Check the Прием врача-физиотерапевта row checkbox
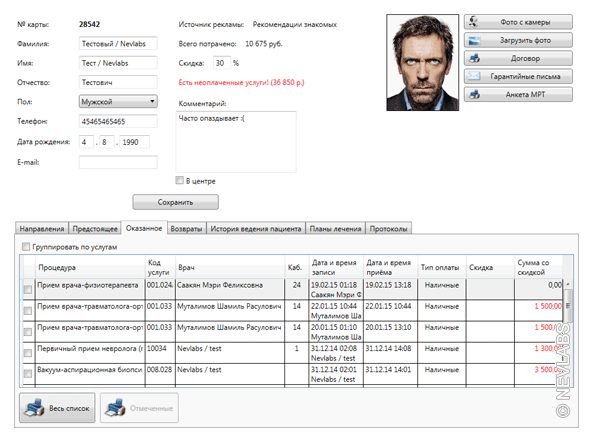The image size is (593, 442). pos(28,290)
